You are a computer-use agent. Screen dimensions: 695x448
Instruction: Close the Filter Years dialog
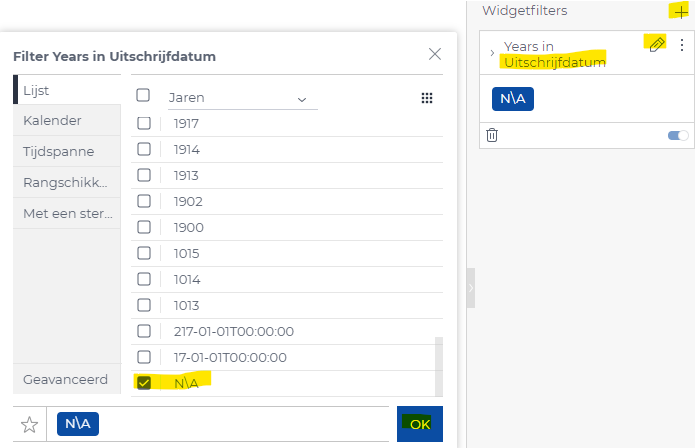(x=435, y=54)
